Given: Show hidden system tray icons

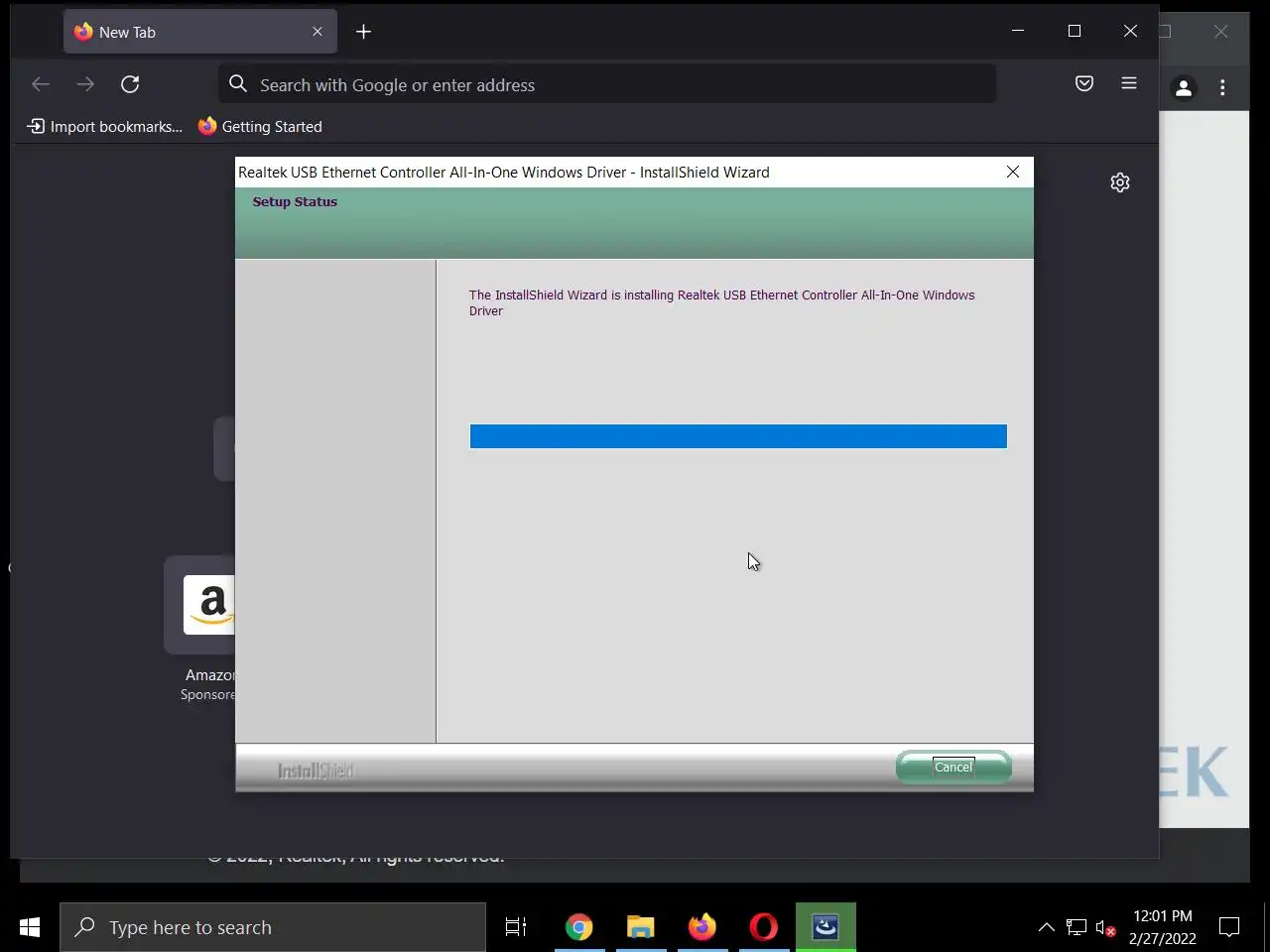Looking at the screenshot, I should click(1047, 927).
